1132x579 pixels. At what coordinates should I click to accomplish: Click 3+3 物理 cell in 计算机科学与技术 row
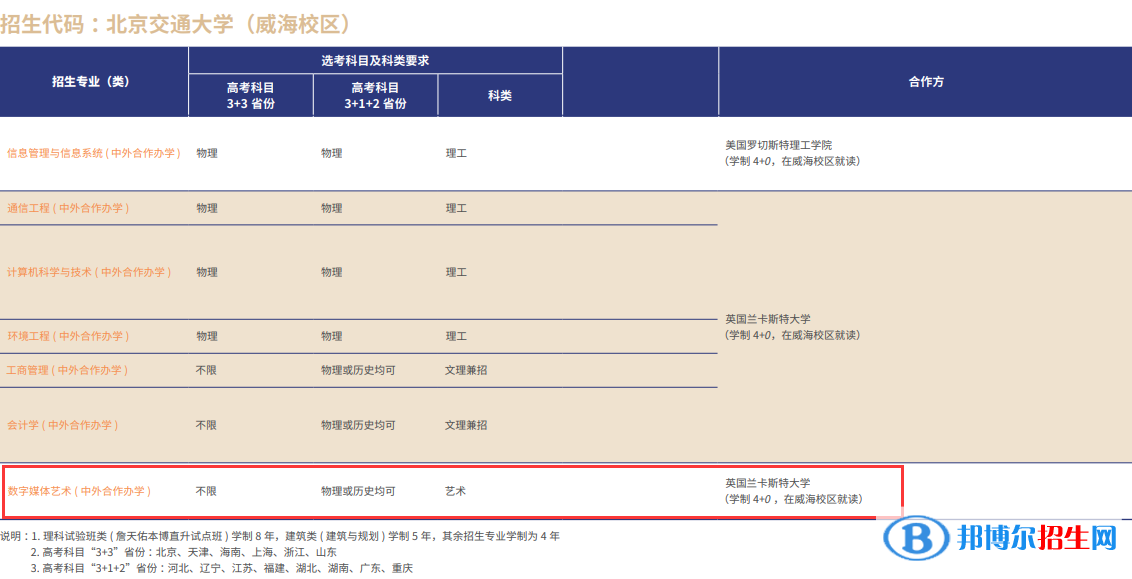point(207,272)
